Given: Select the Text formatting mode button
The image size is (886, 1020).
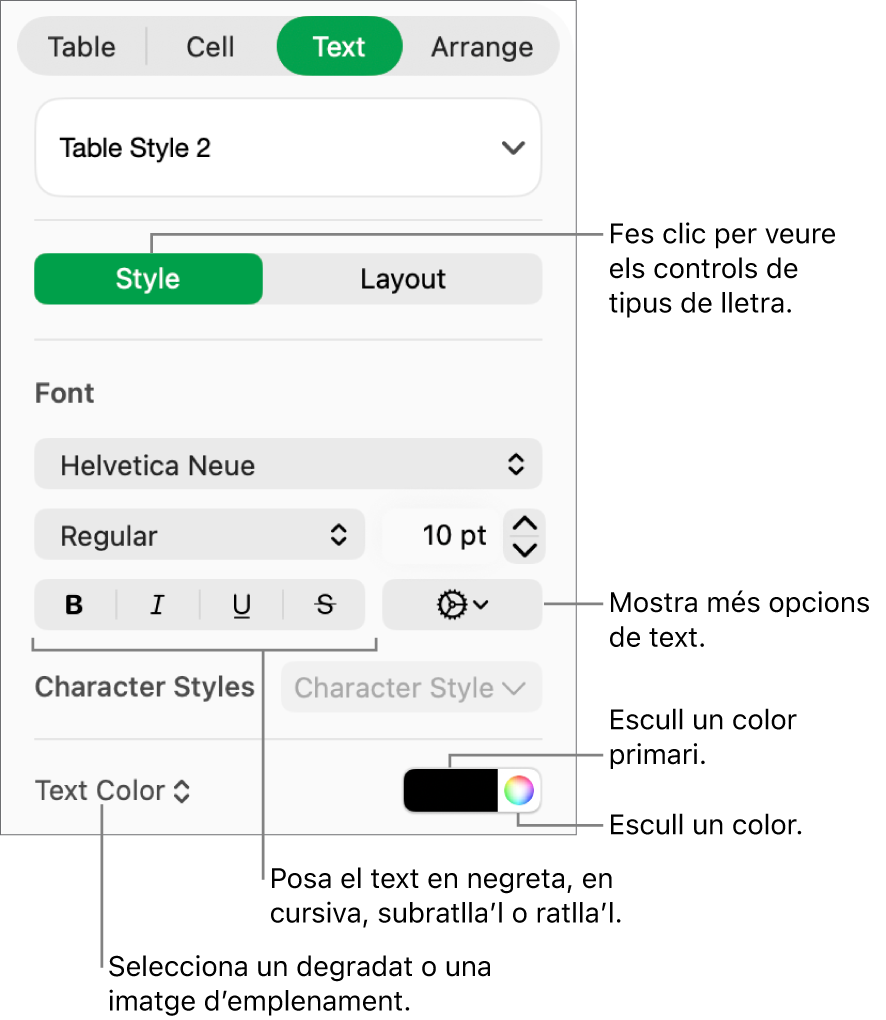Looking at the screenshot, I should [339, 46].
